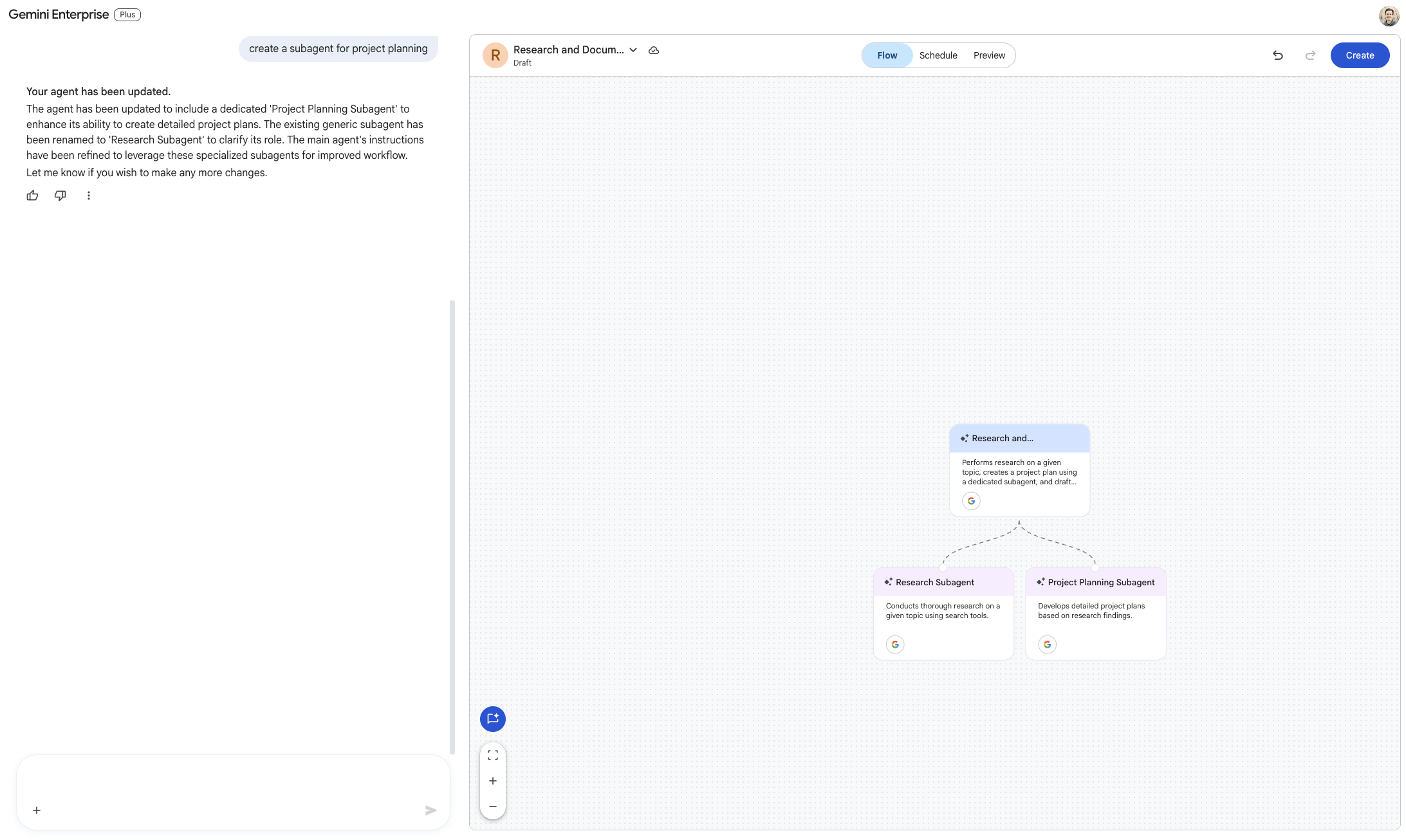Click the blue AI chat bubble button
Image resolution: width=1406 pixels, height=840 pixels.
(x=493, y=719)
